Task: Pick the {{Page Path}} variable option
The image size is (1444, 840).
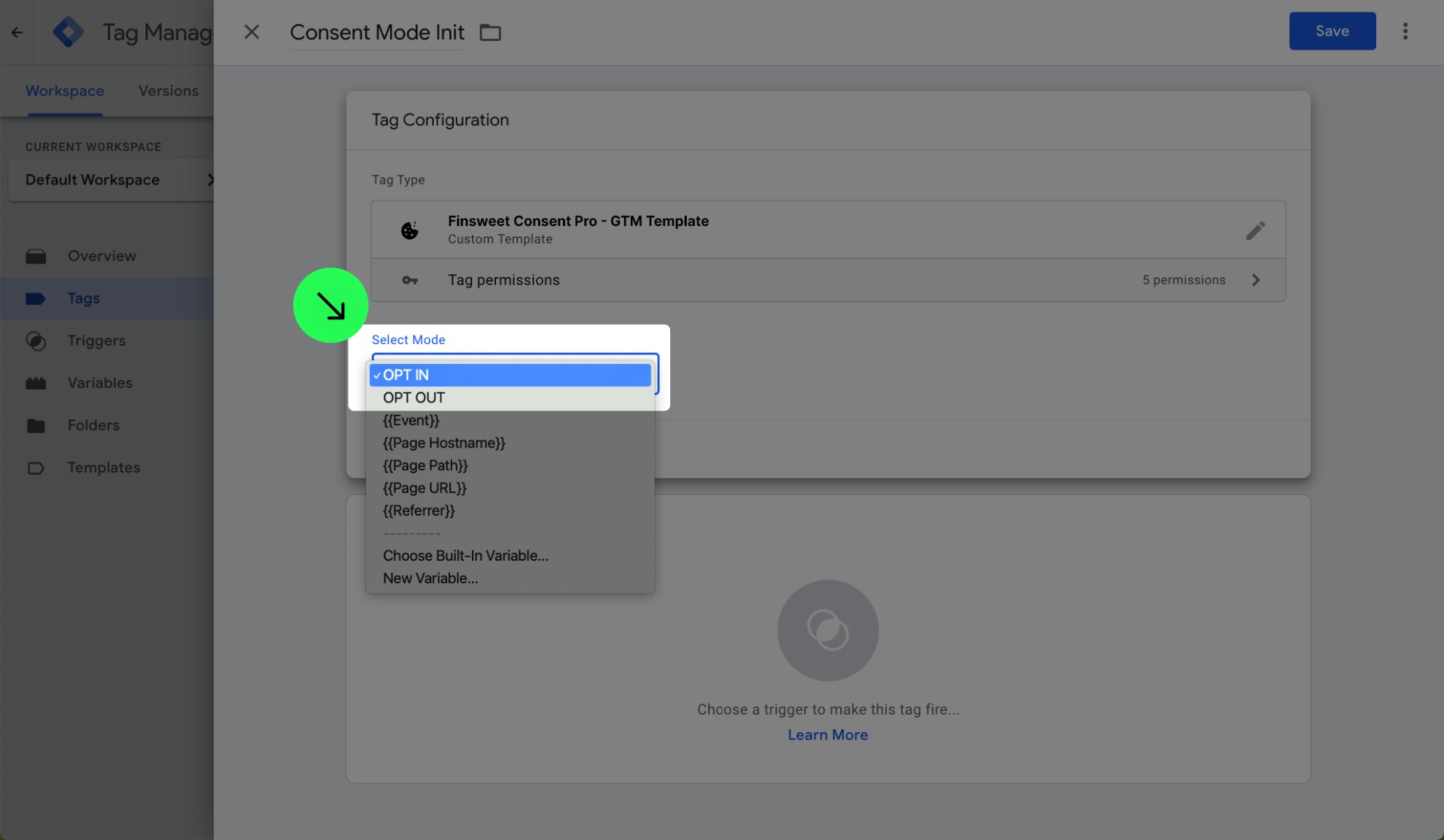Action: click(x=510, y=465)
